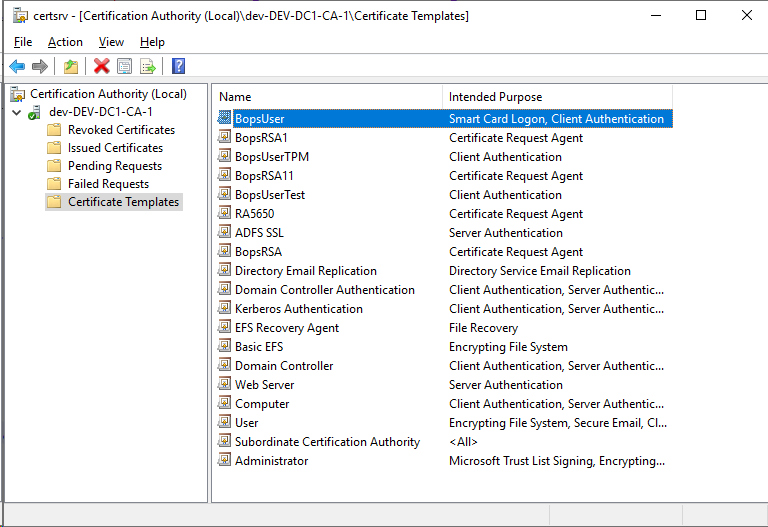Open the File menu
The image size is (768, 527).
23,42
